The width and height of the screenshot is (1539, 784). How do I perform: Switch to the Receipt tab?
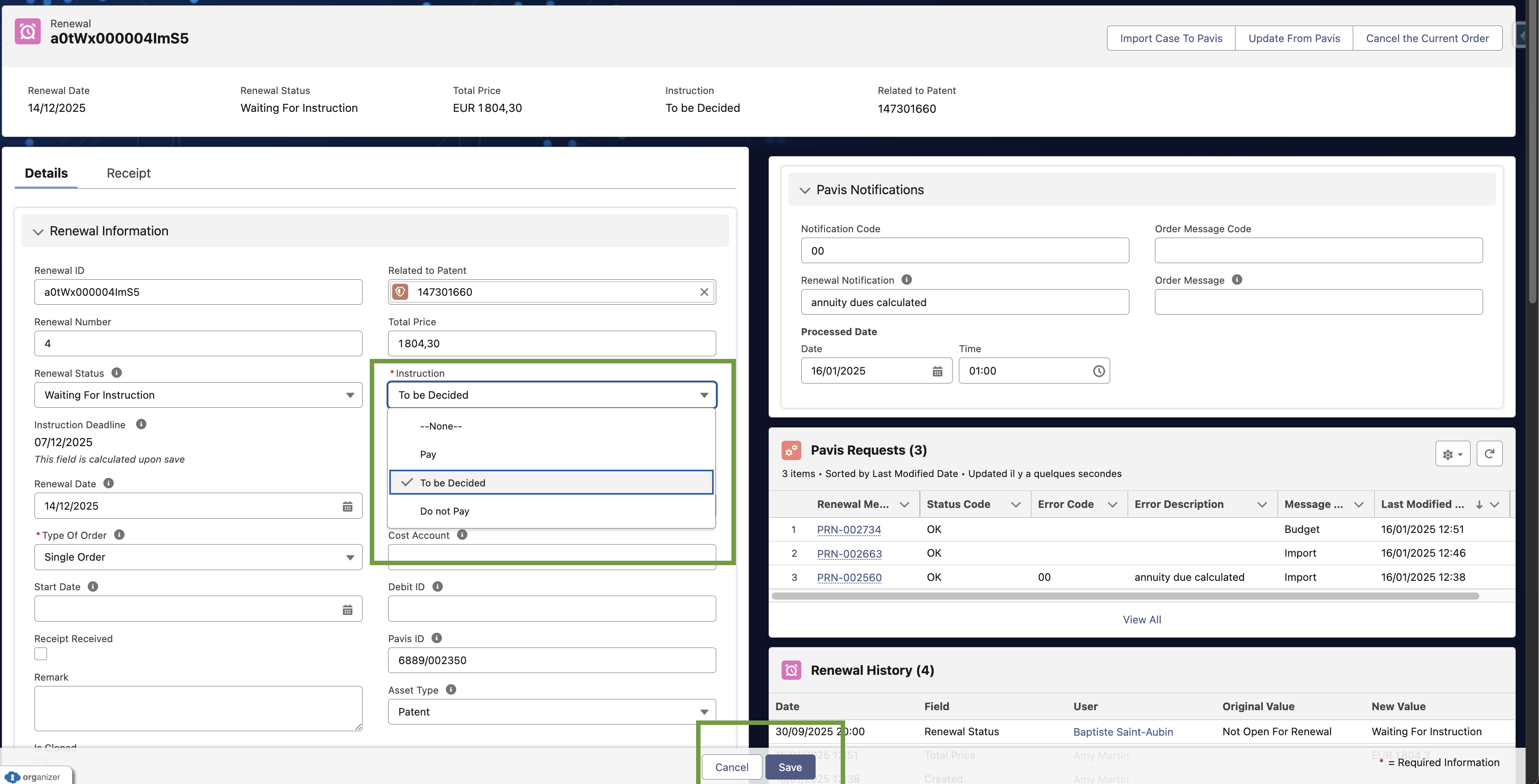click(x=128, y=173)
